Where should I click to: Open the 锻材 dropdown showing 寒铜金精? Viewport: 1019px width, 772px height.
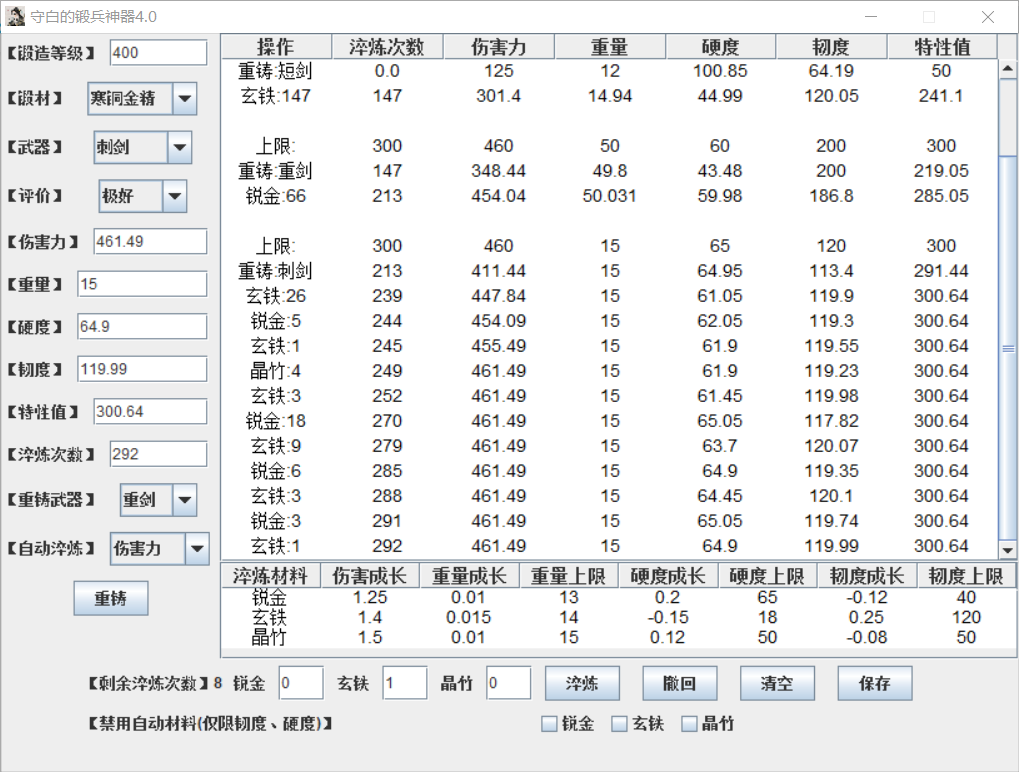pyautogui.click(x=185, y=99)
